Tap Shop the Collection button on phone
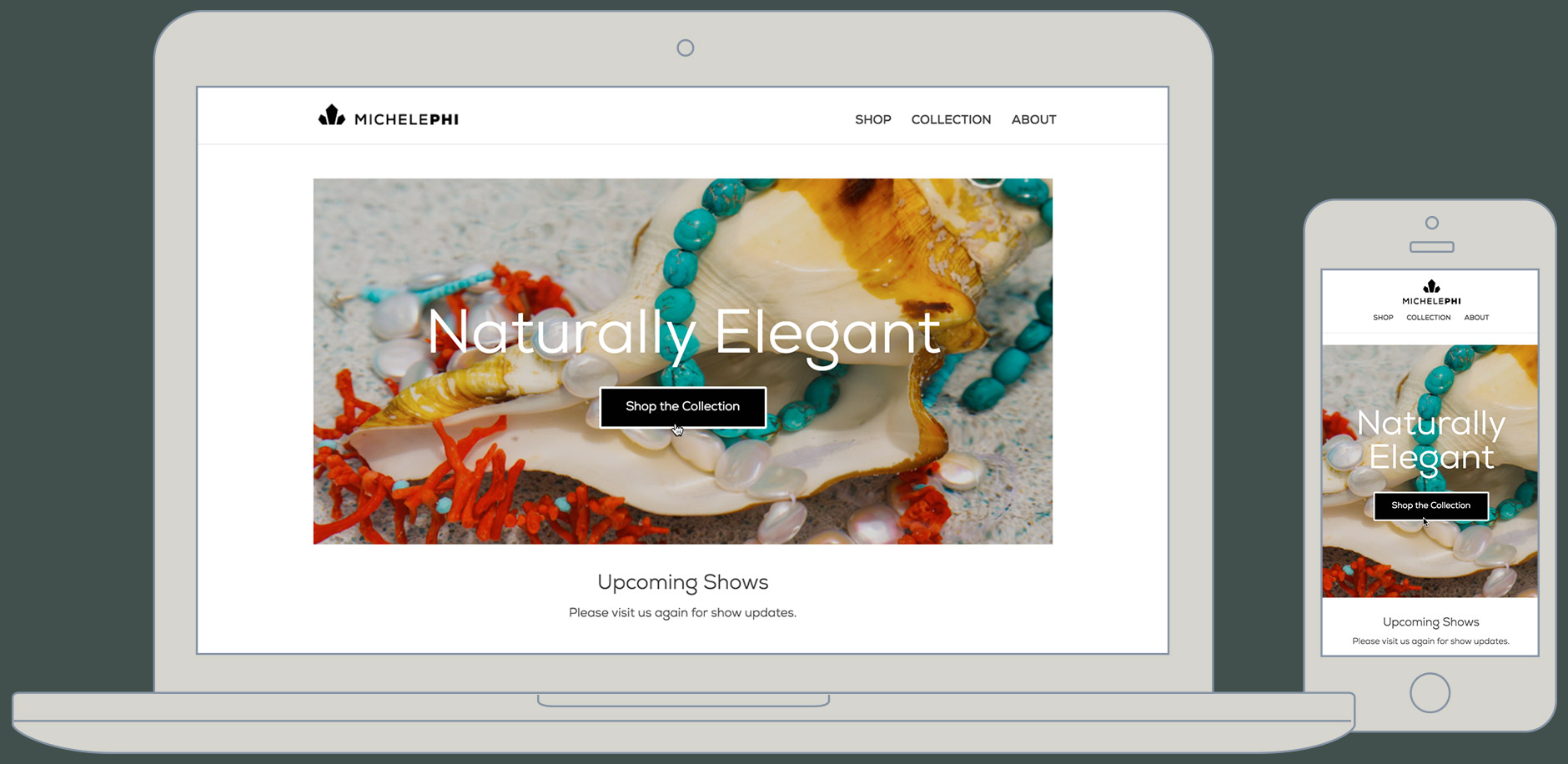Image resolution: width=1568 pixels, height=764 pixels. [x=1430, y=505]
